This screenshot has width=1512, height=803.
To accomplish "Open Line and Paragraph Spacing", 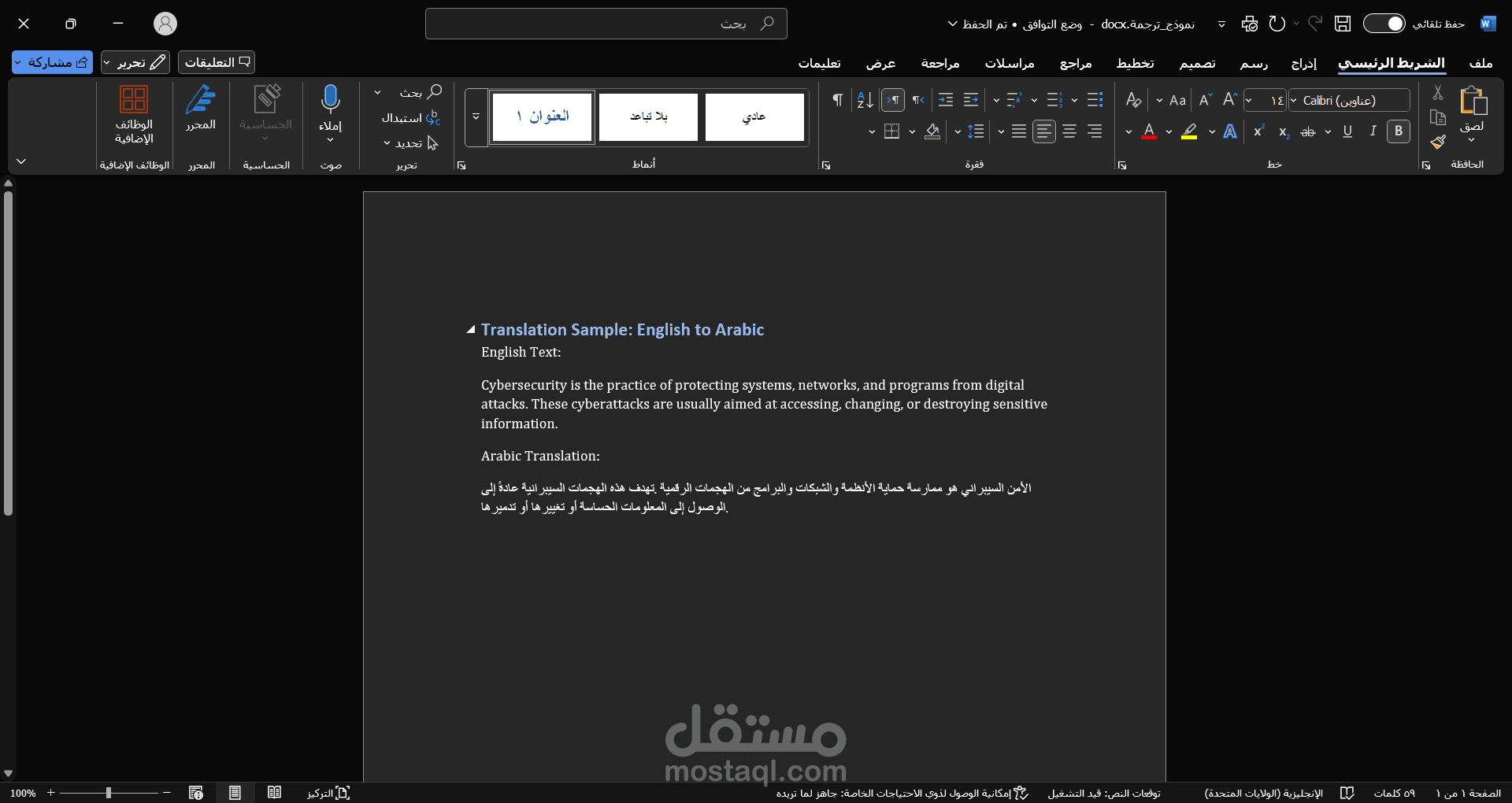I will (x=976, y=131).
